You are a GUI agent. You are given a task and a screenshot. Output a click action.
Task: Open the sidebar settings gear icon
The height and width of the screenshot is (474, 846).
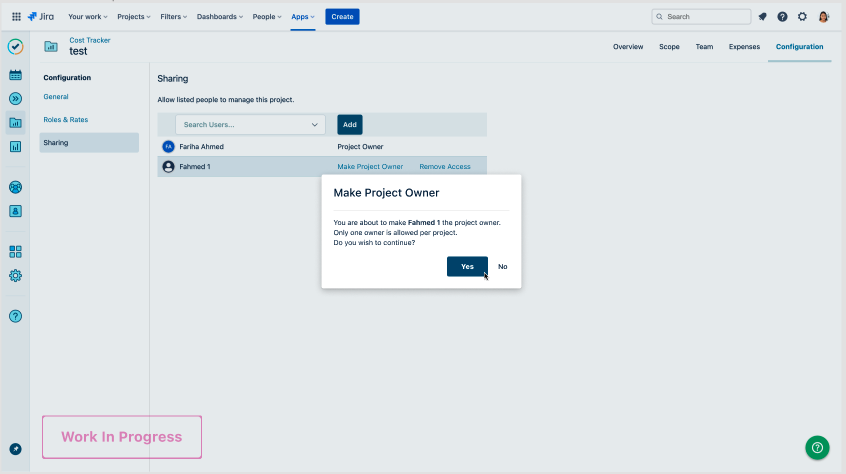(x=15, y=276)
